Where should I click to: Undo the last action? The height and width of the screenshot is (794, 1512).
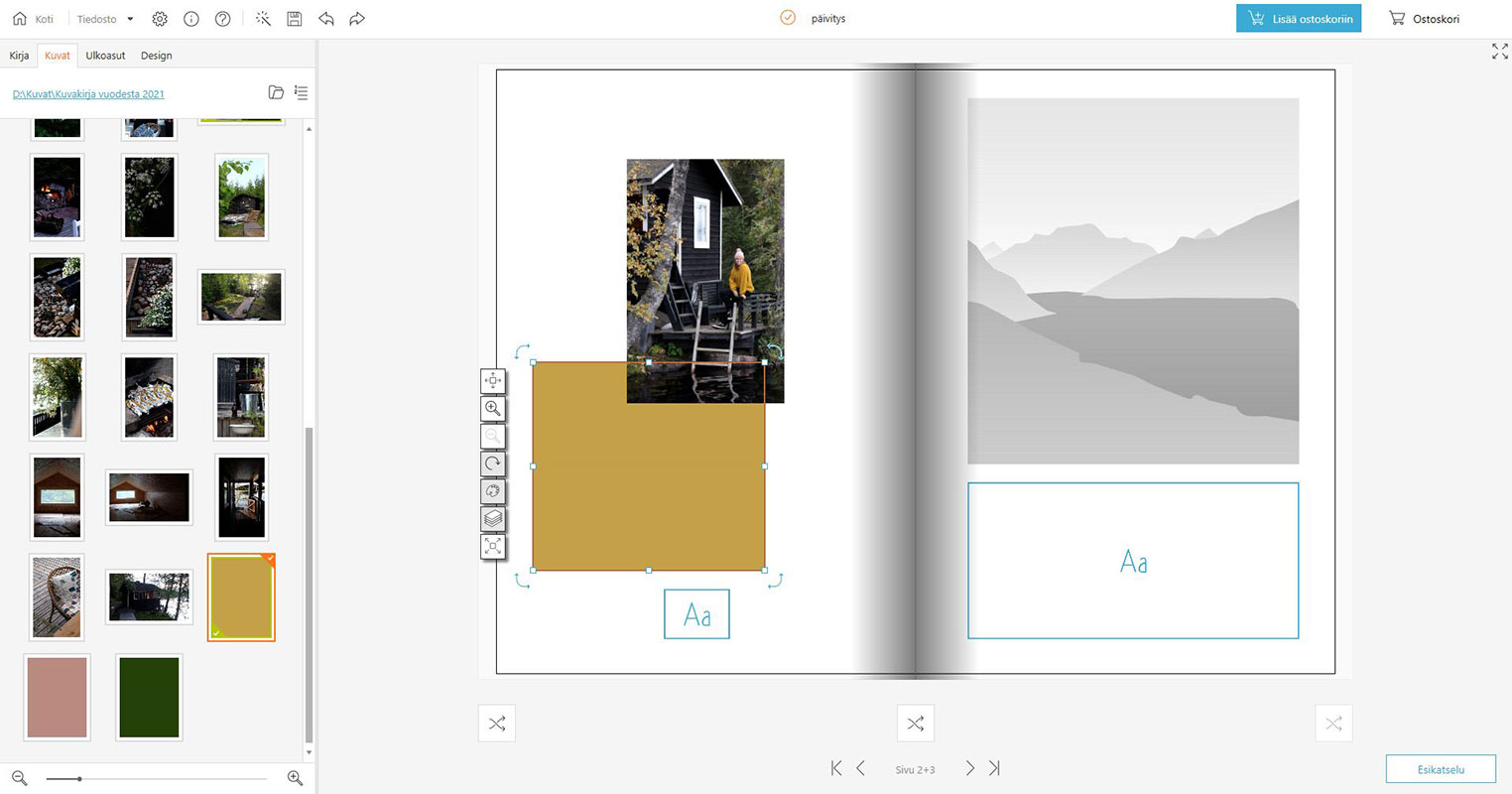[x=326, y=19]
